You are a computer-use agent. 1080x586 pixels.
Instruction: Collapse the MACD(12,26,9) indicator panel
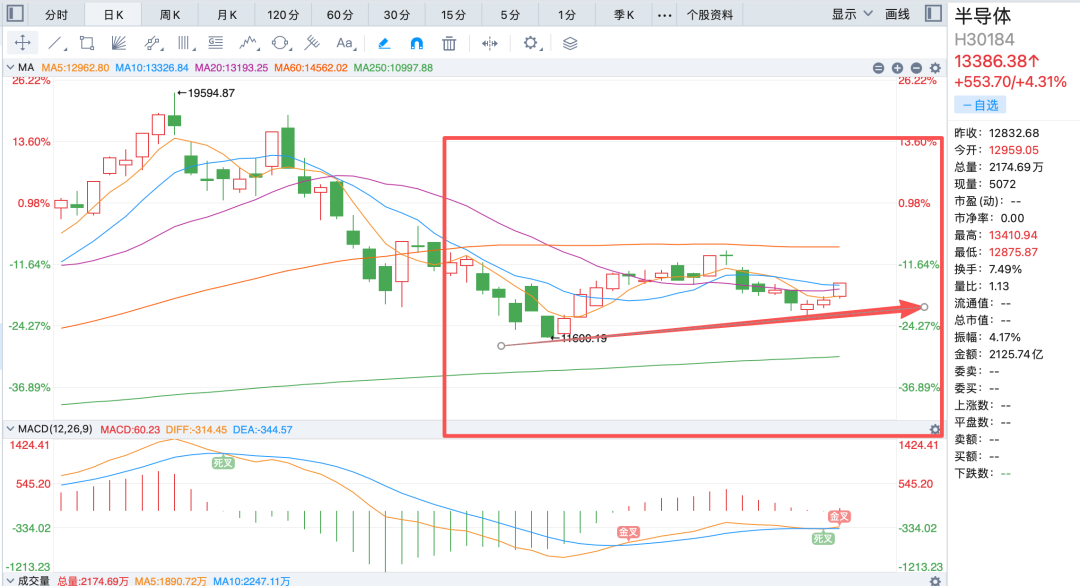10,429
